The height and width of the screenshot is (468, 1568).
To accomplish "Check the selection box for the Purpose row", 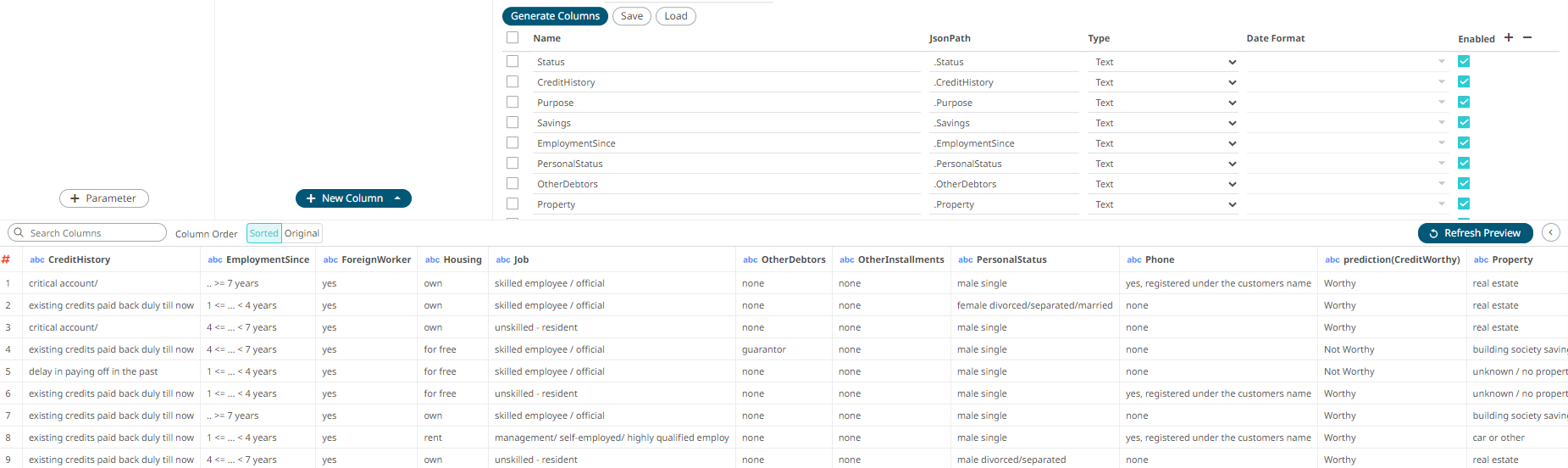I will 513,102.
